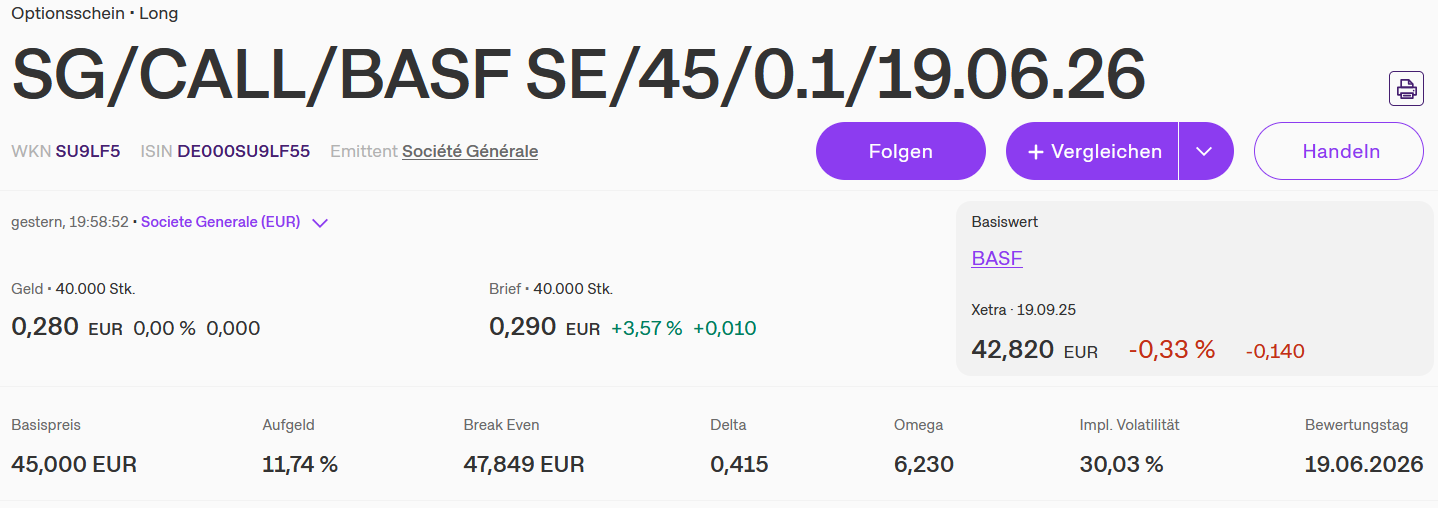Image resolution: width=1438 pixels, height=508 pixels.
Task: Click the Vergleichen button with plus sign
Action: point(1092,152)
